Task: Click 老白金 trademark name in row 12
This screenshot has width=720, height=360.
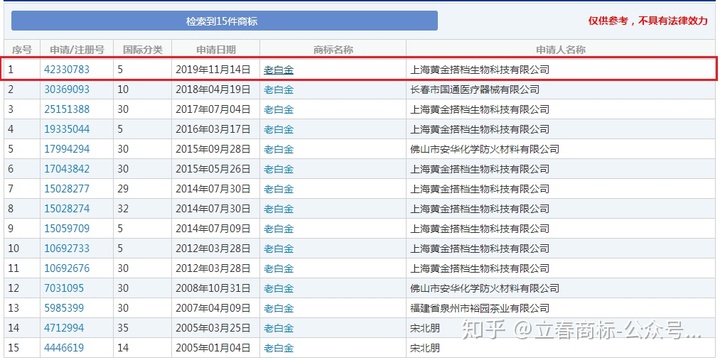Action: click(x=278, y=289)
